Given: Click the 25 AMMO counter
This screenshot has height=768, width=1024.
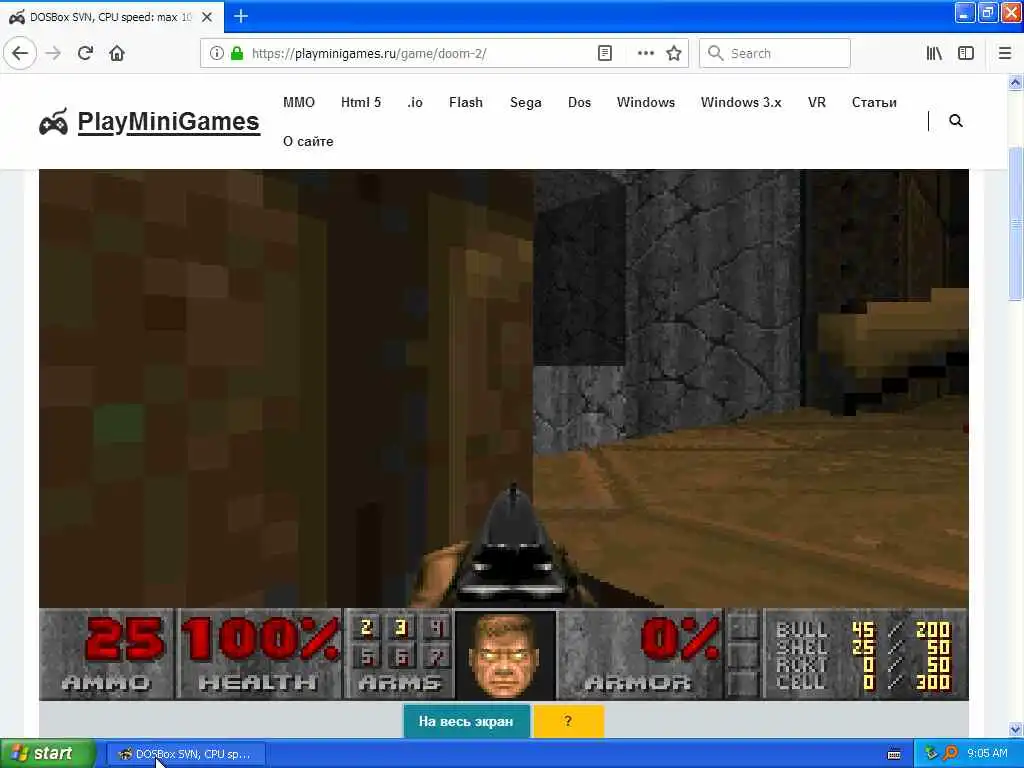Looking at the screenshot, I should [107, 654].
